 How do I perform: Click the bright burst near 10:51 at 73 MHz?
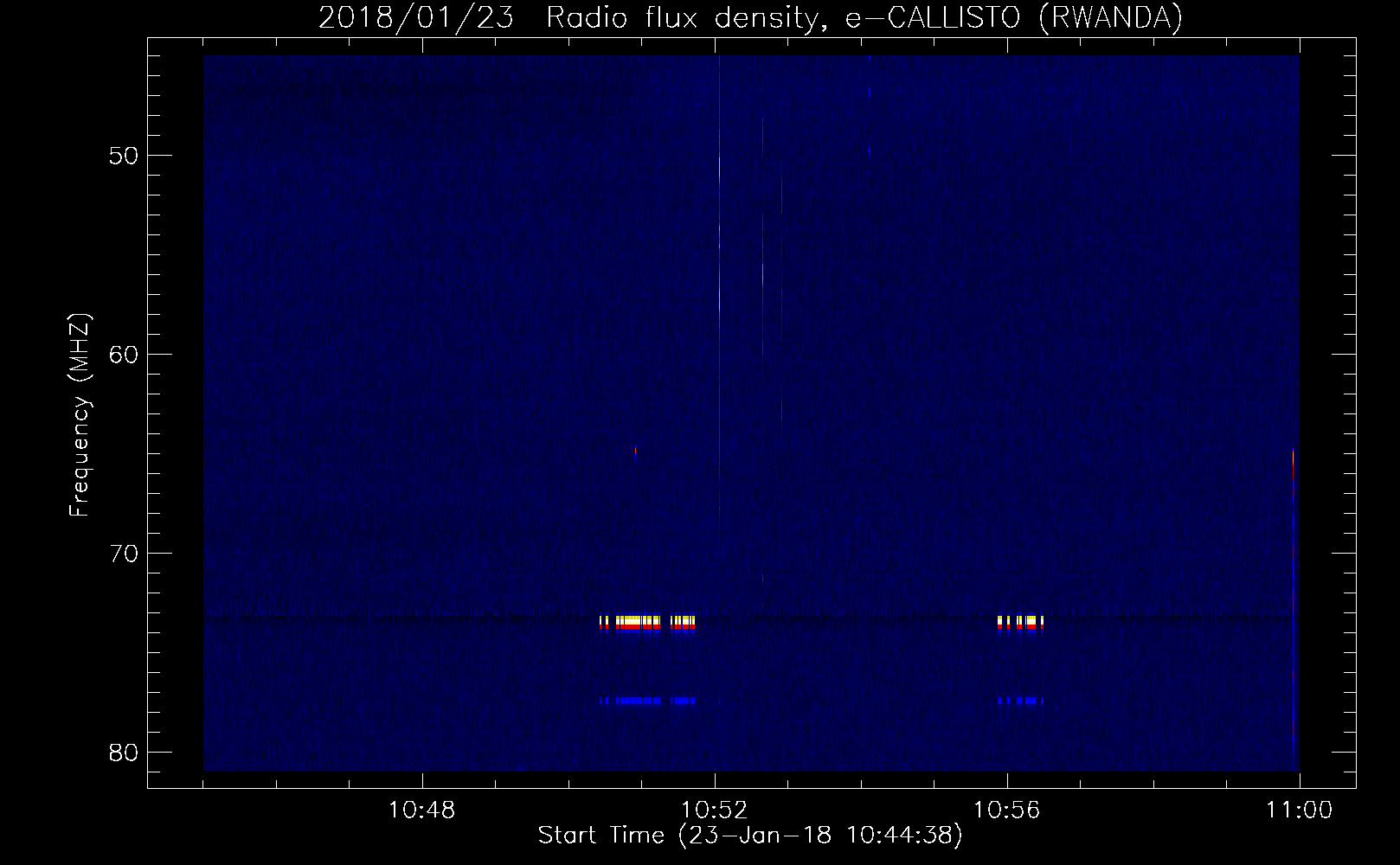click(647, 624)
